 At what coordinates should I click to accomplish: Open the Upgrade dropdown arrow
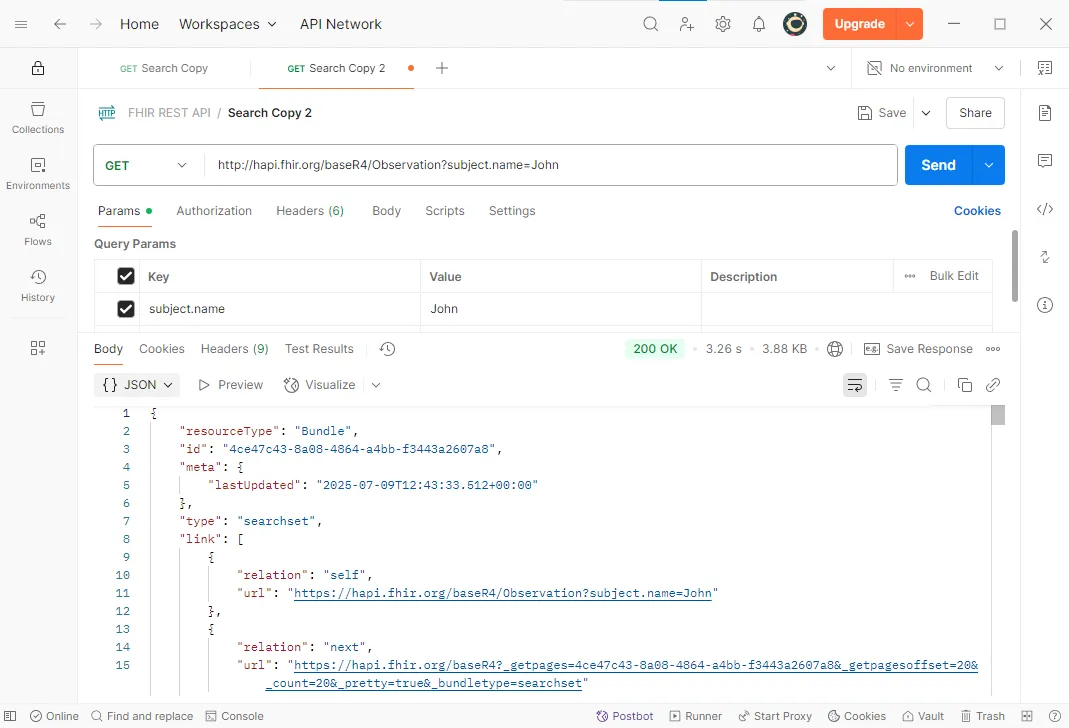[x=909, y=25]
